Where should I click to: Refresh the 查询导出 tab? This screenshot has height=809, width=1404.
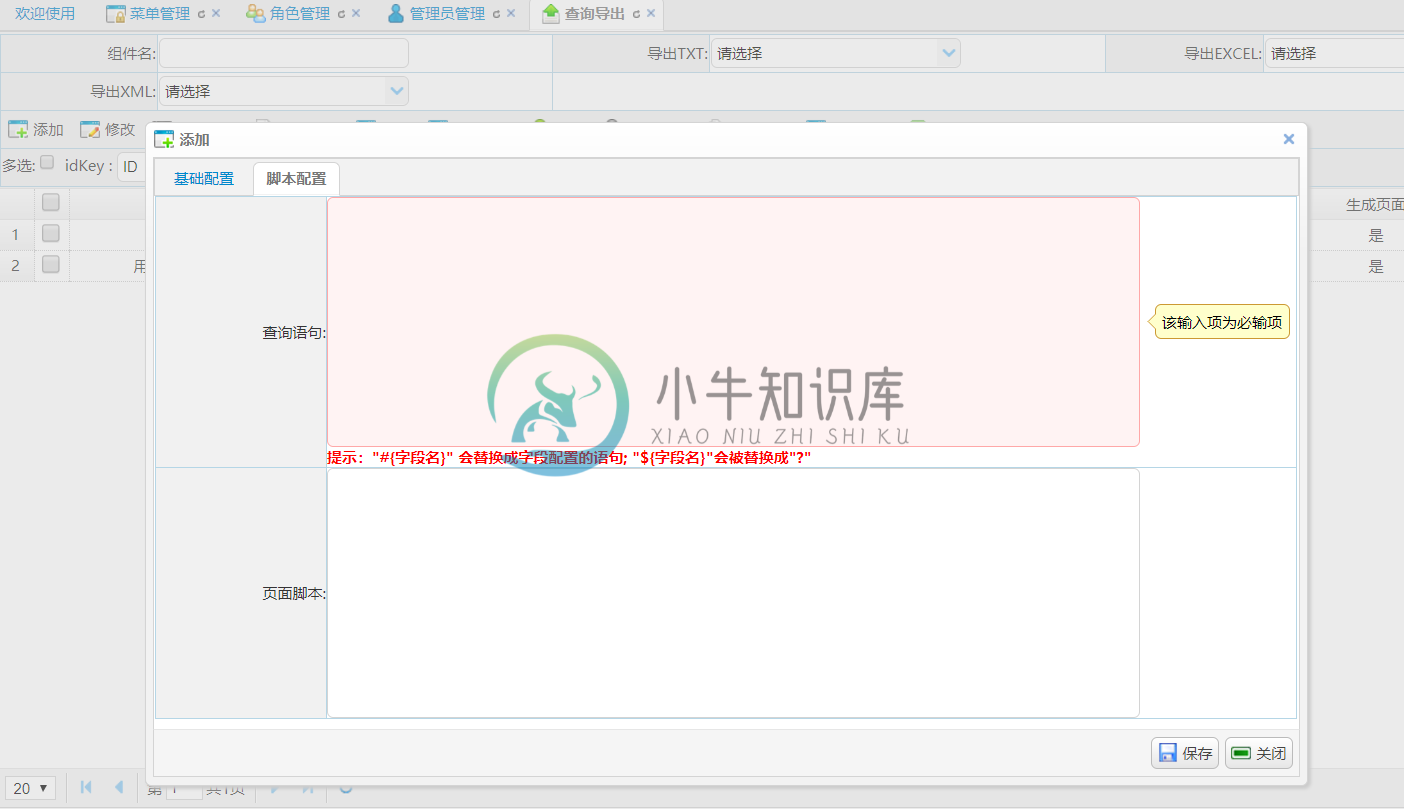[636, 14]
